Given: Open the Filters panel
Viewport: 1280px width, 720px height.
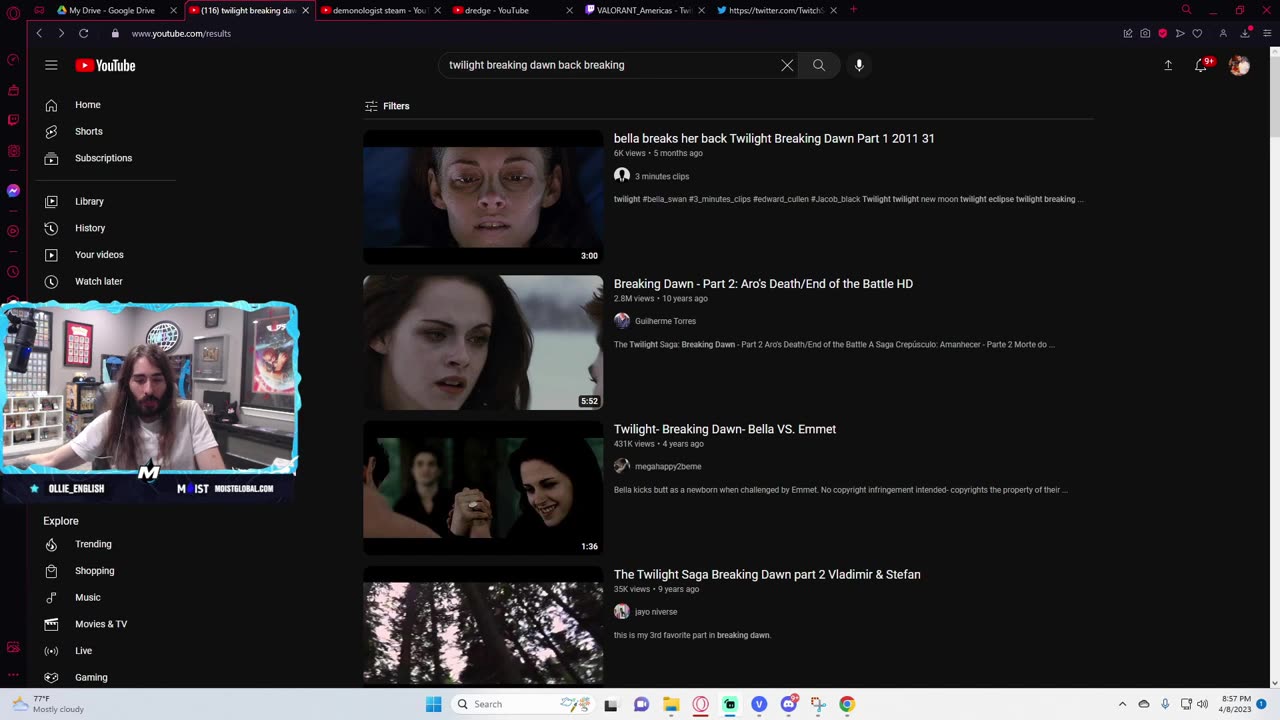Looking at the screenshot, I should 387,106.
